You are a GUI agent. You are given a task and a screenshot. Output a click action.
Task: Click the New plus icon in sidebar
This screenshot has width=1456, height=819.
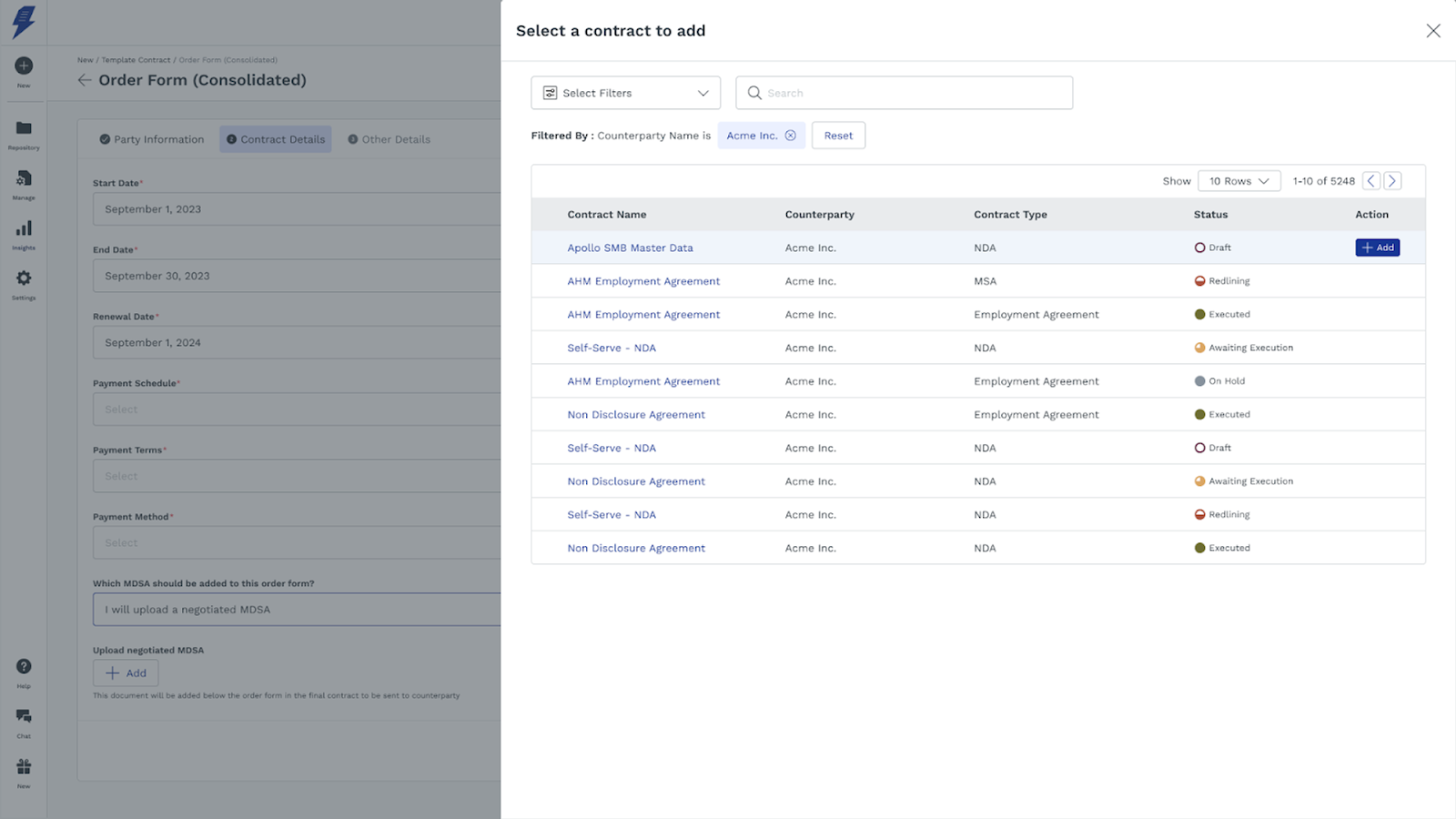[x=24, y=66]
